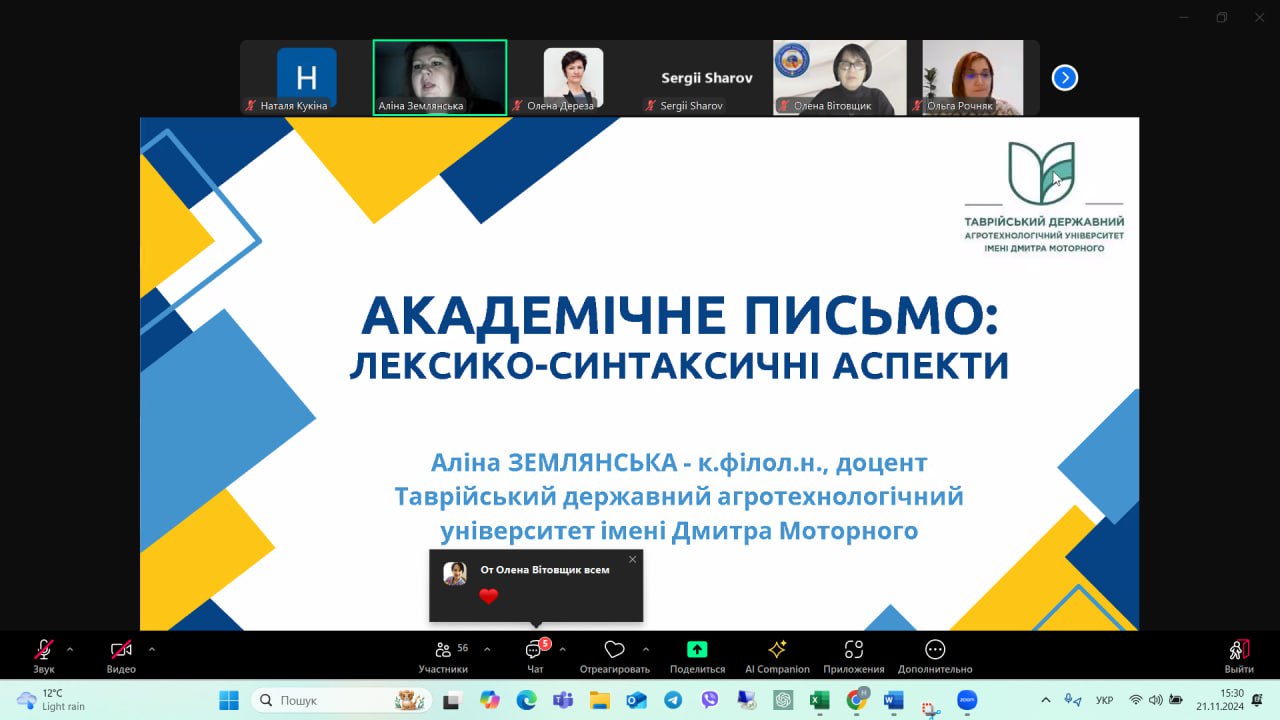Expand the arrow next to Участники
1280x720 pixels.
click(487, 649)
